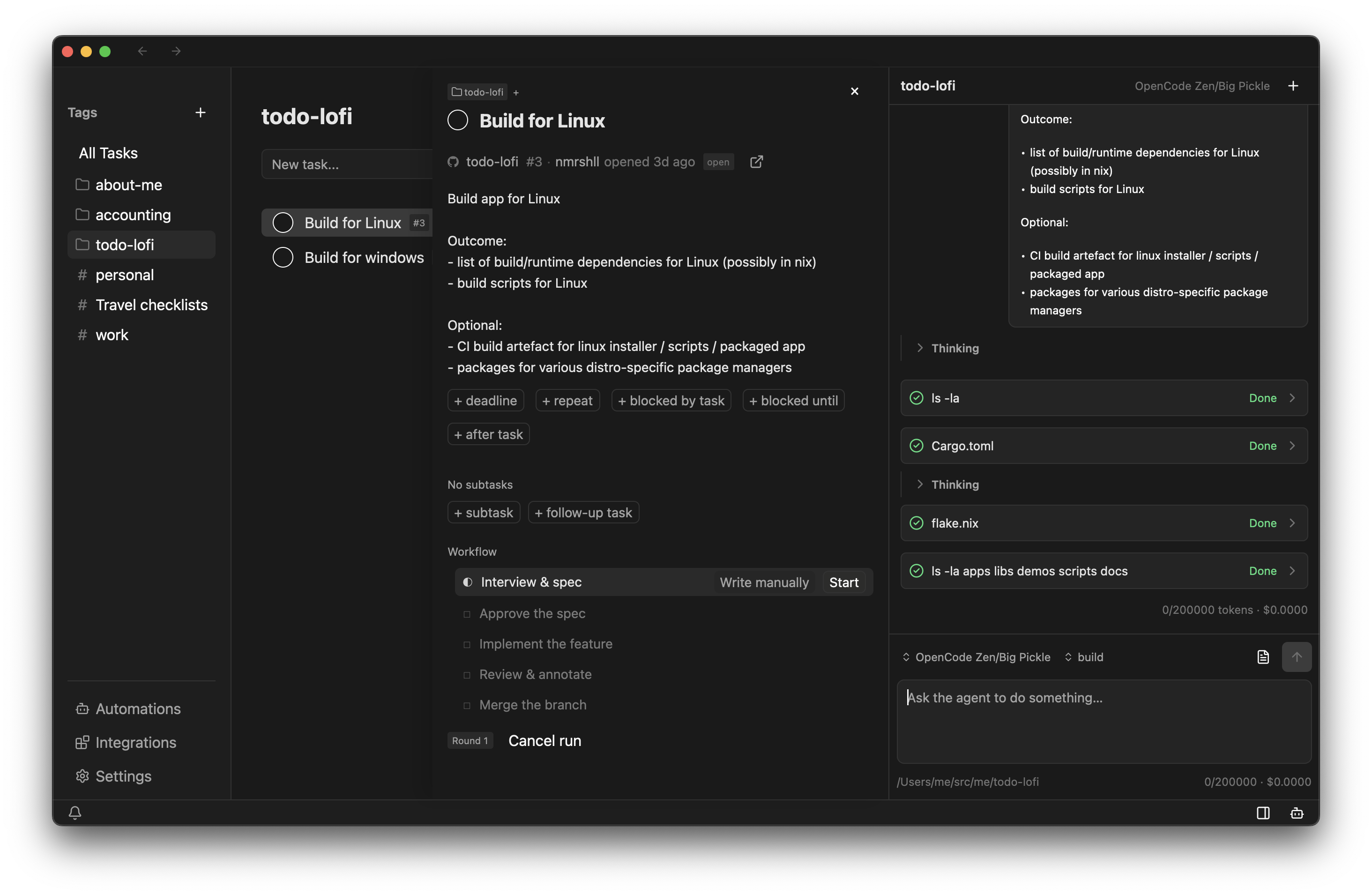Open Settings from the sidebar
The image size is (1372, 895).
coord(113,776)
